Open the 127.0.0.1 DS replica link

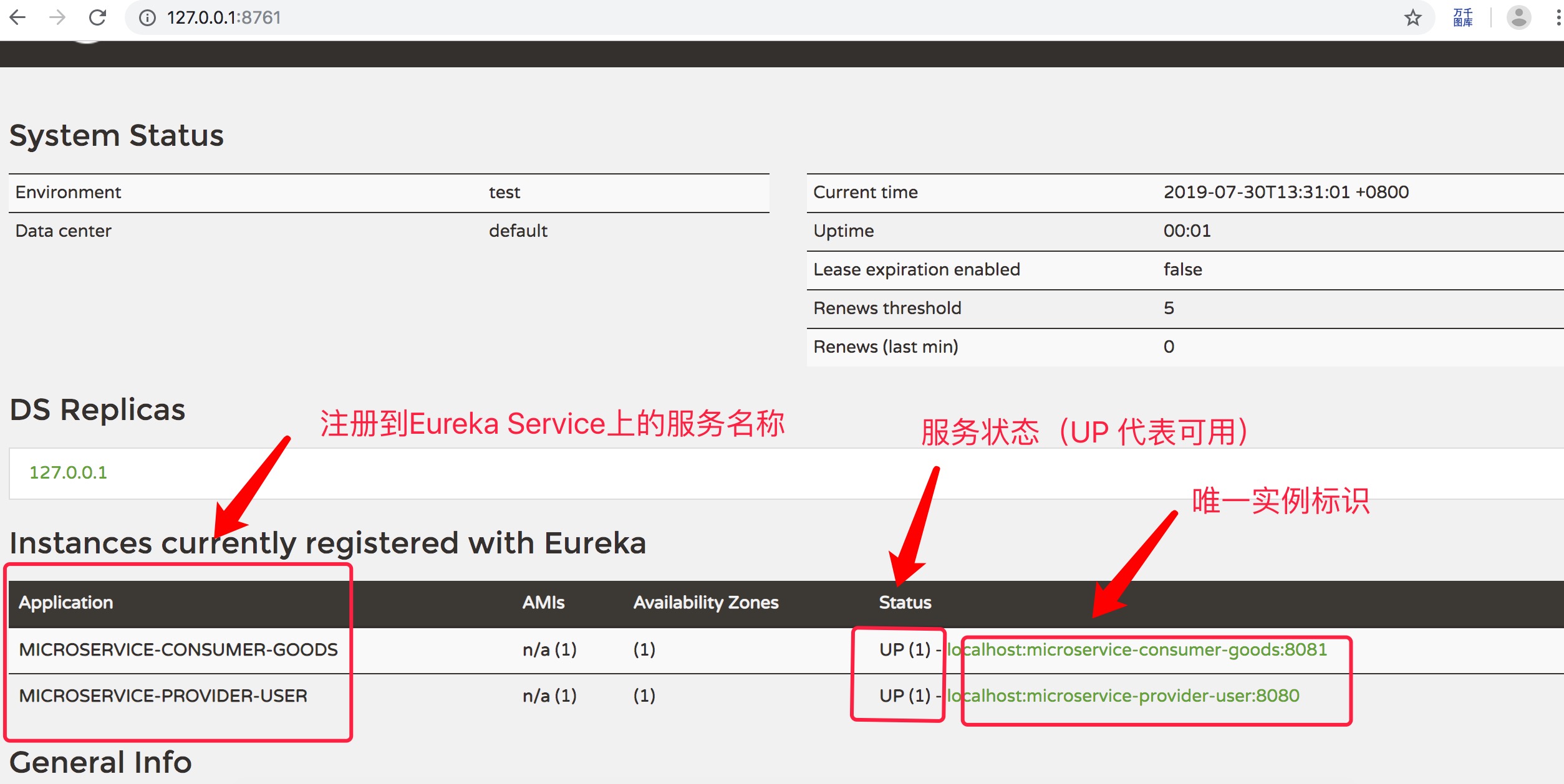tap(68, 472)
